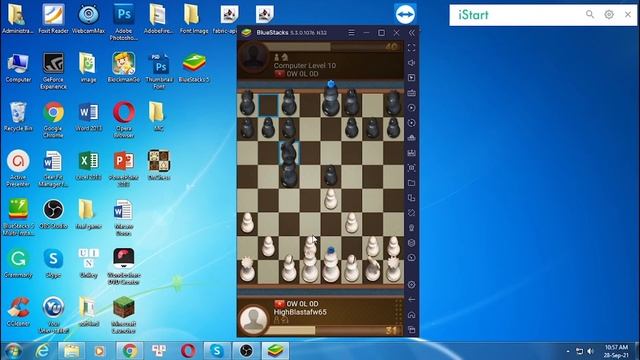The height and width of the screenshot is (360, 640).
Task: Click the taskbar clock
Action: 616,351
